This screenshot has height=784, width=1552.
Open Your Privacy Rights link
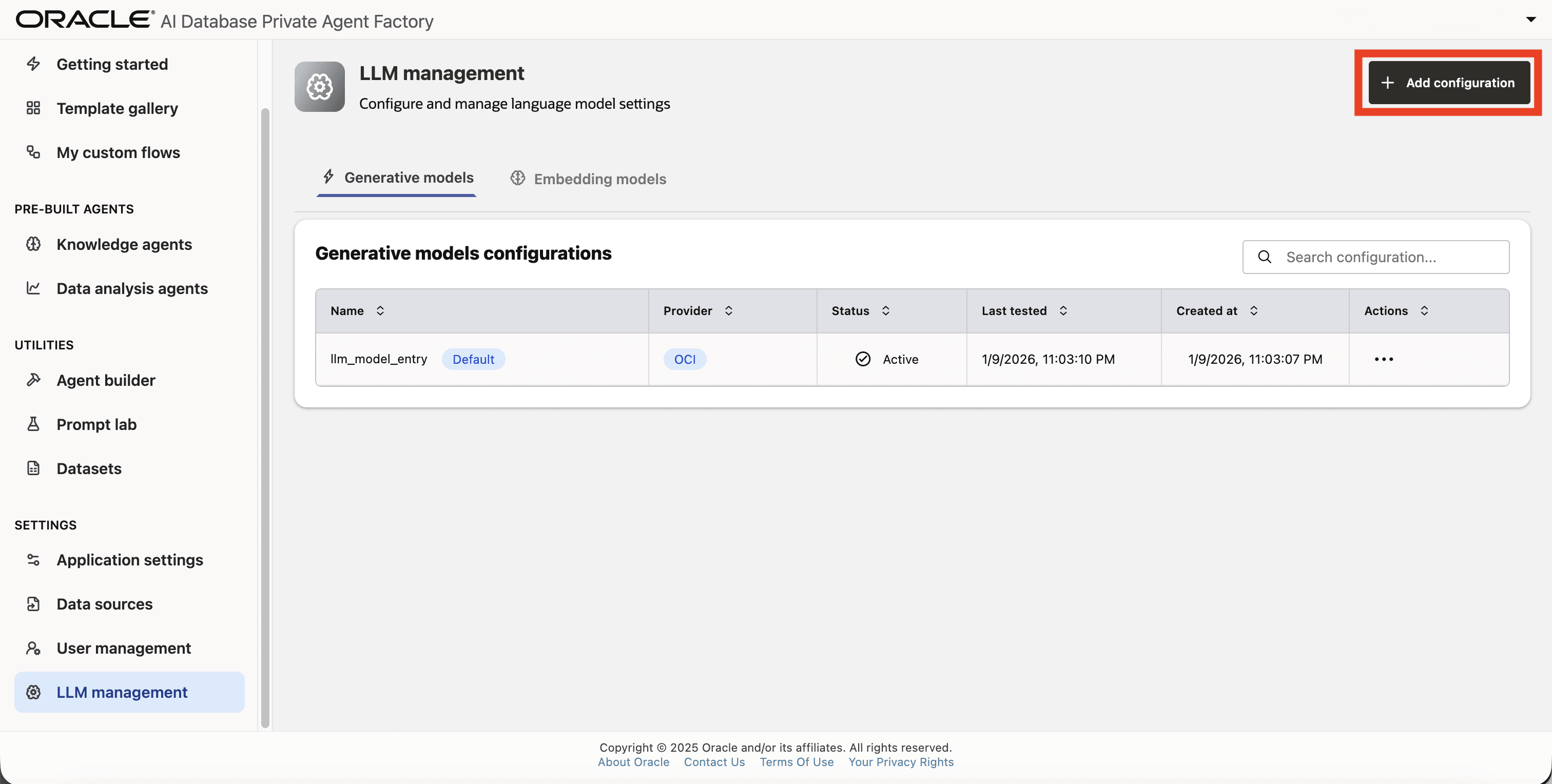pos(901,762)
